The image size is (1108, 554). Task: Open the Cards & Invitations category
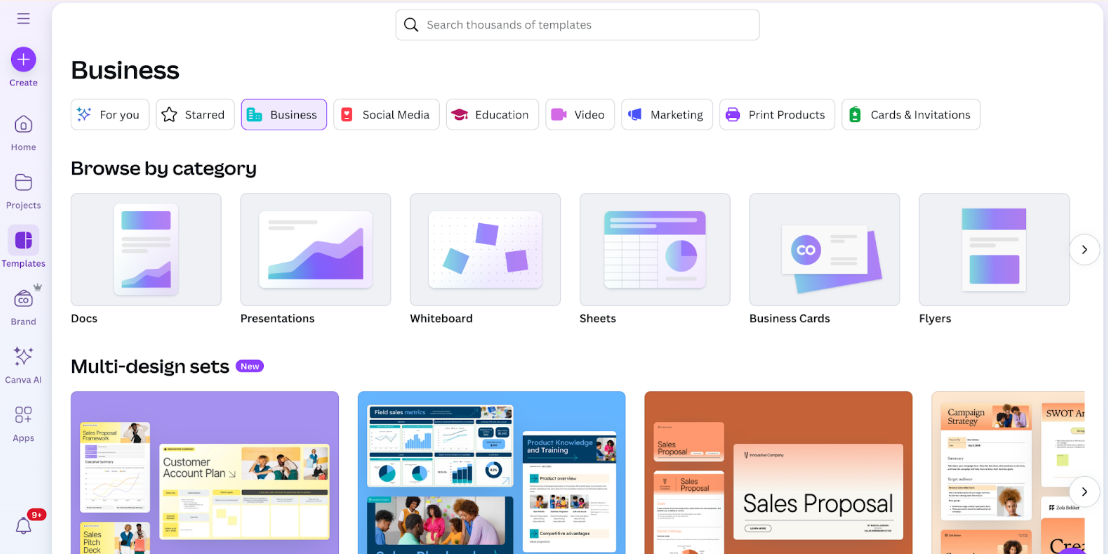click(910, 115)
